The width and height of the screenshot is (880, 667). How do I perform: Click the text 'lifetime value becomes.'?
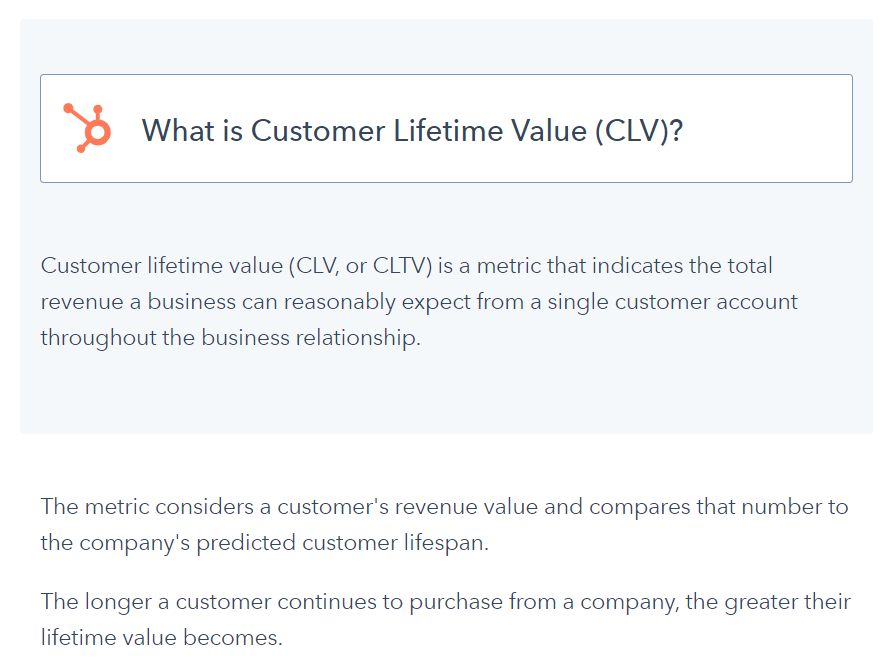(x=162, y=638)
